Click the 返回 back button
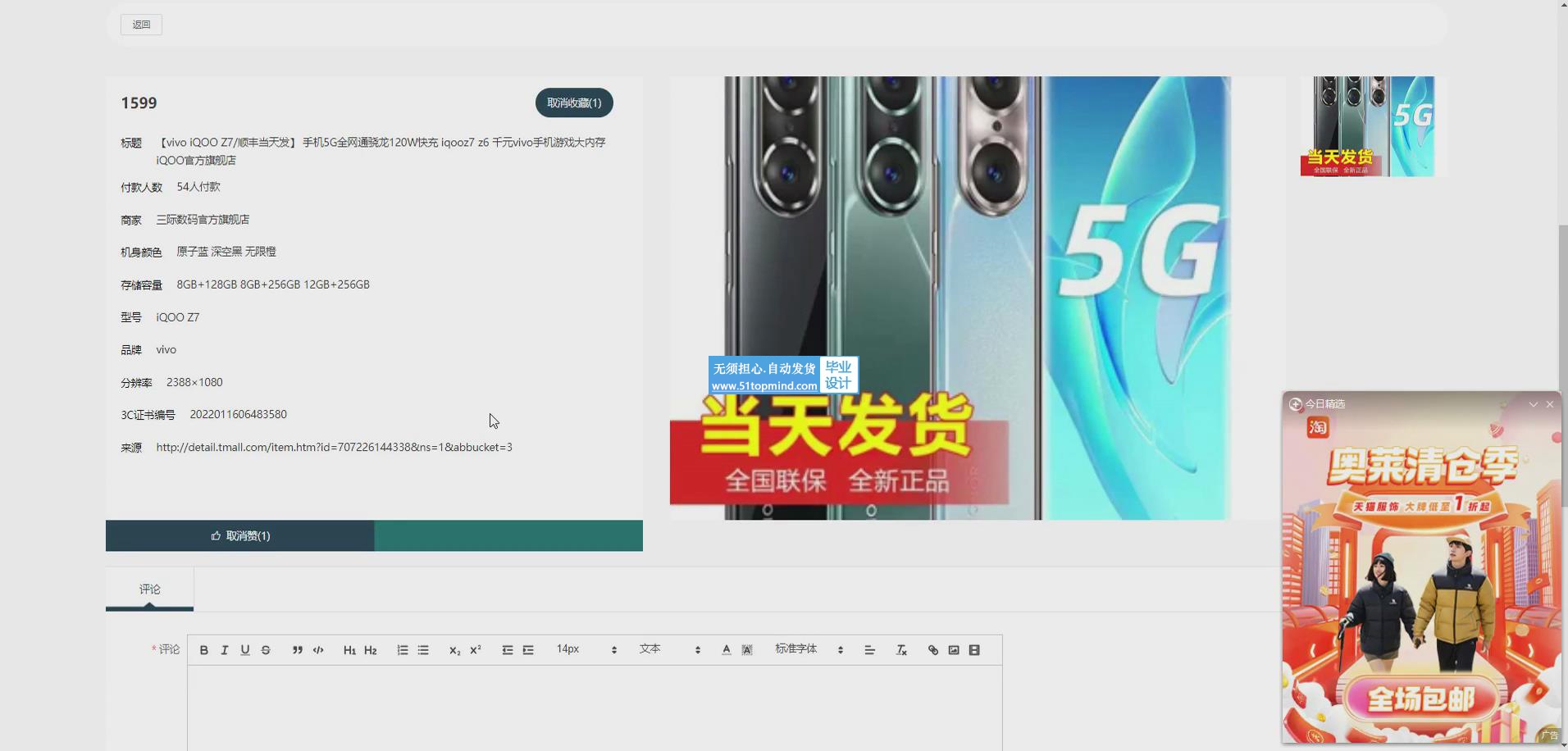The image size is (1568, 751). coord(141,25)
